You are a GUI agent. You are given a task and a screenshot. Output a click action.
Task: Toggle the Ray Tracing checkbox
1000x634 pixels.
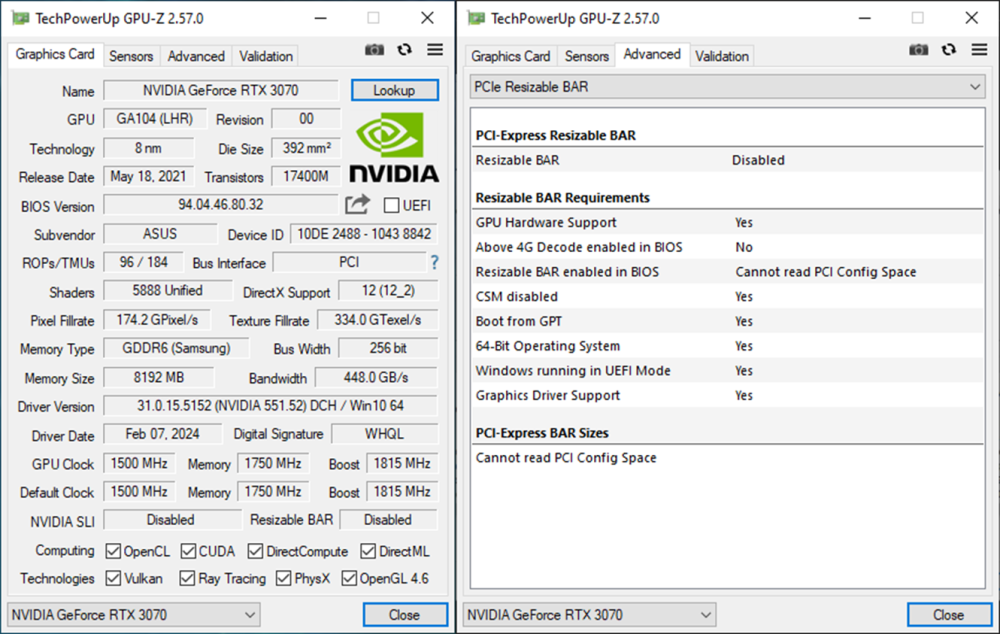click(187, 579)
